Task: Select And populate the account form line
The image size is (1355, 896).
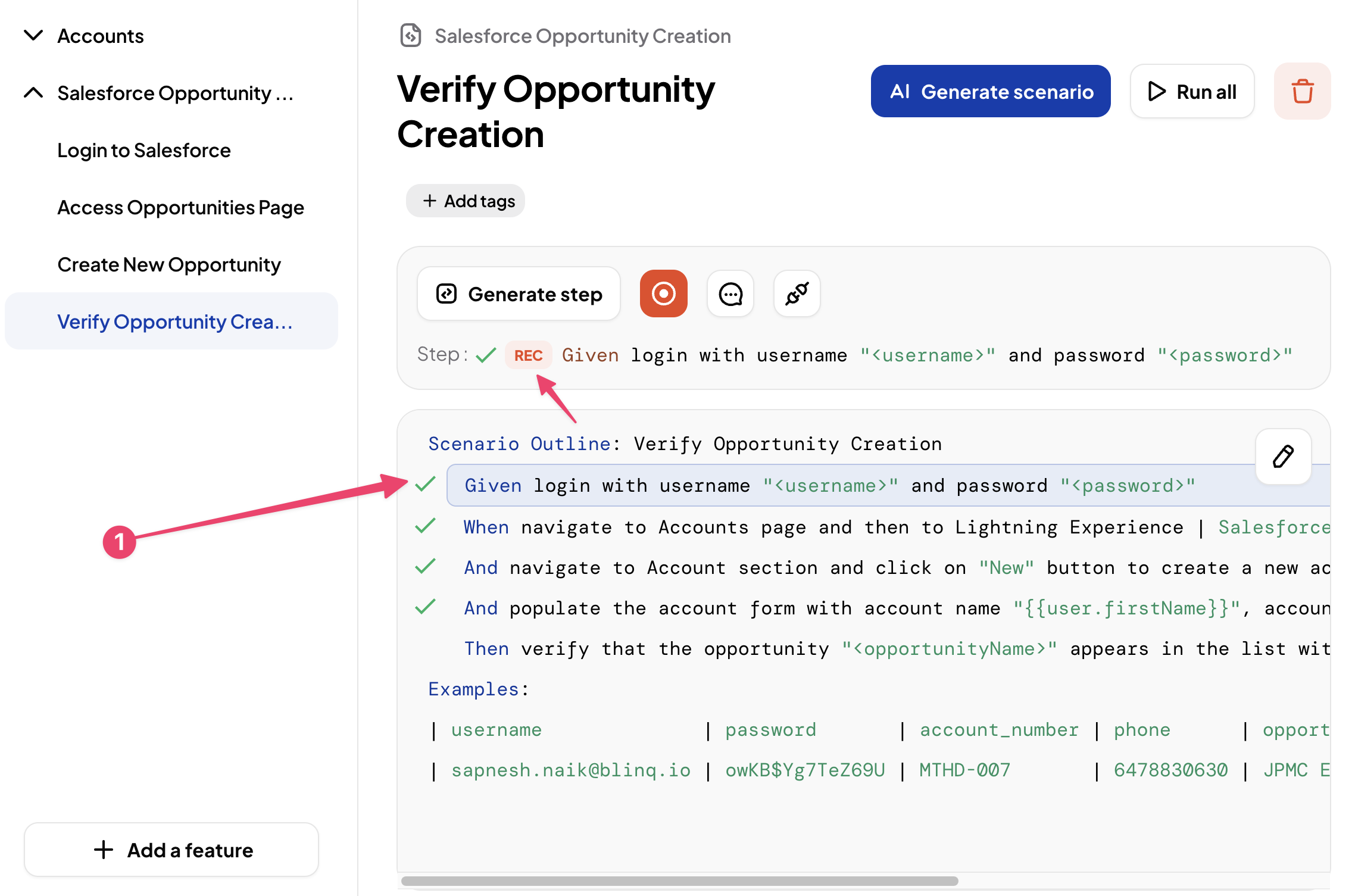Action: [897, 608]
